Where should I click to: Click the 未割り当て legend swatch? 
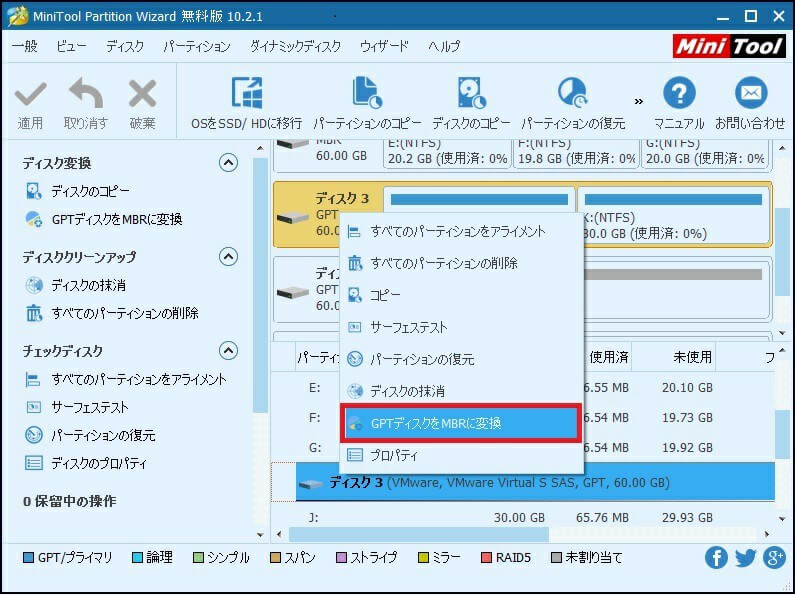click(x=556, y=559)
